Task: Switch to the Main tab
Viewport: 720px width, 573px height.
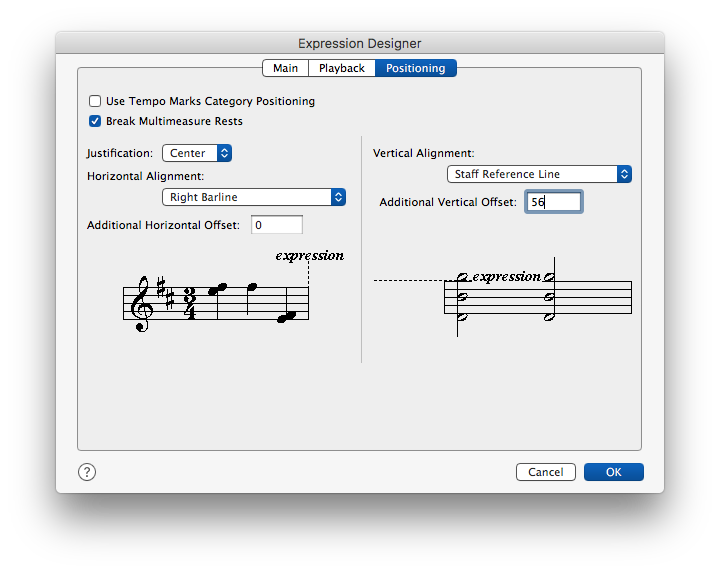Action: pos(285,68)
